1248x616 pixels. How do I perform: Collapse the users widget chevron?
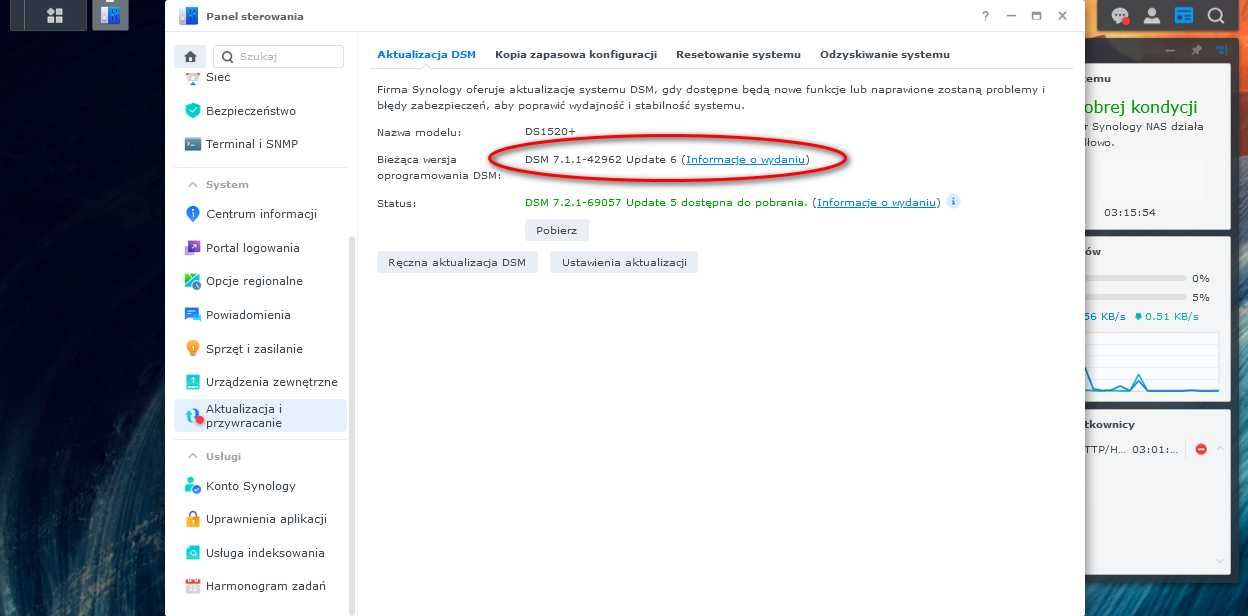coord(1220,450)
